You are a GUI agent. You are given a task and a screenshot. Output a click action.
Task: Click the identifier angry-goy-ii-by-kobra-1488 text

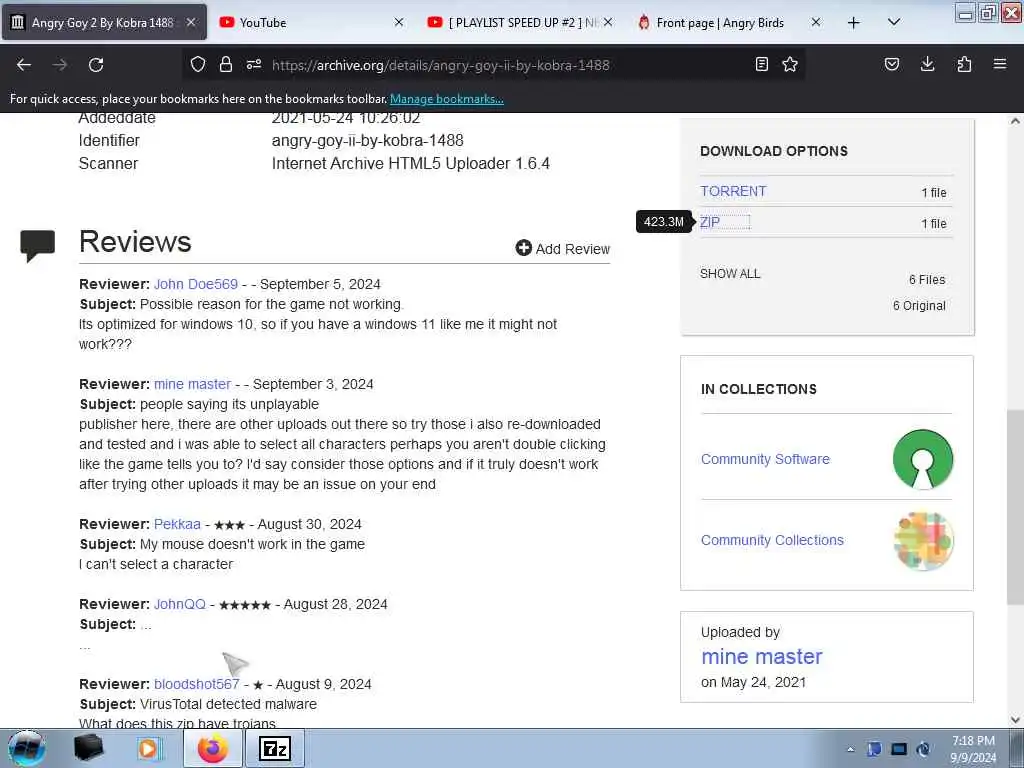point(368,140)
